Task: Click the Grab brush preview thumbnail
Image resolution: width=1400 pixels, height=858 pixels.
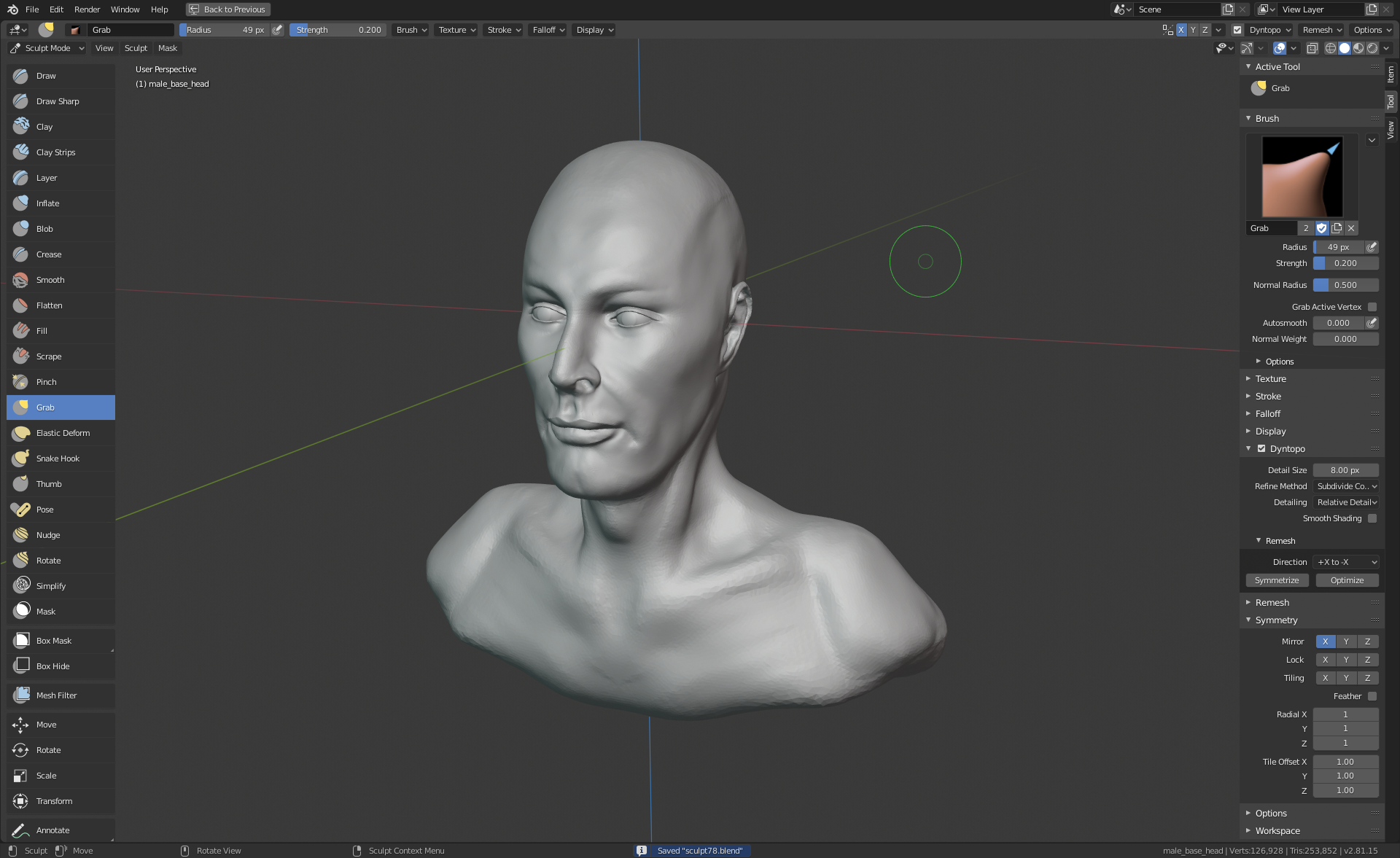Action: pos(1302,176)
